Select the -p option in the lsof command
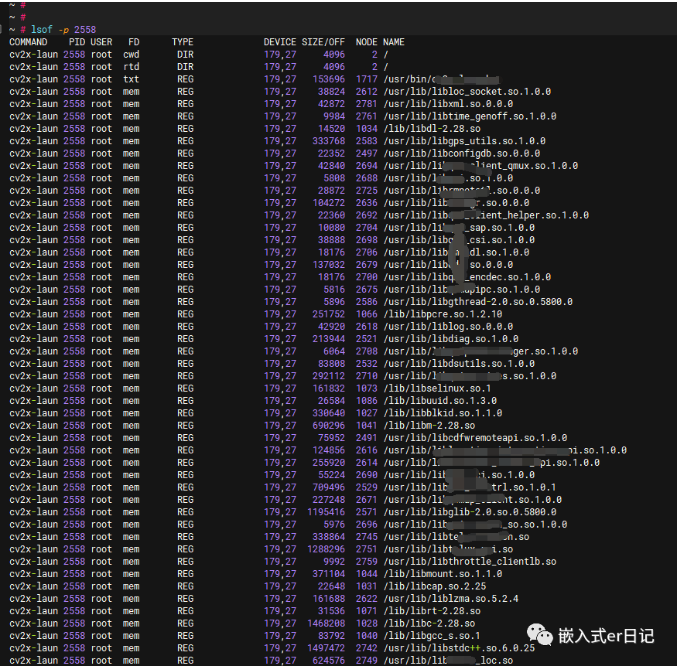 (64, 30)
